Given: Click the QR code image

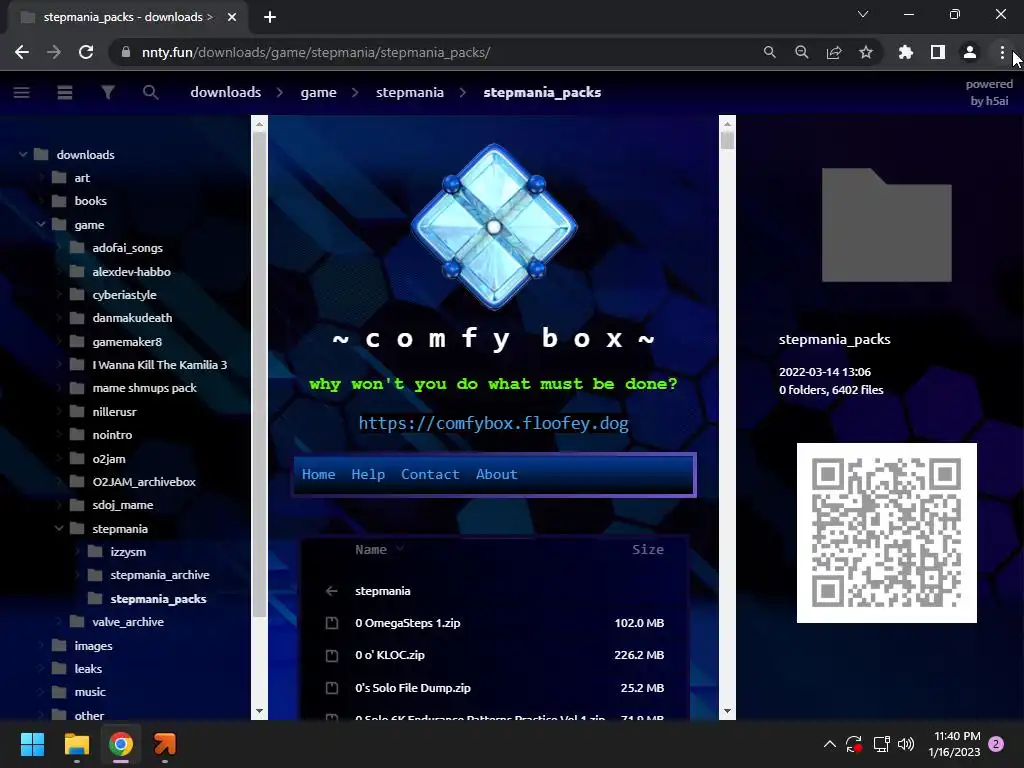Looking at the screenshot, I should point(887,533).
